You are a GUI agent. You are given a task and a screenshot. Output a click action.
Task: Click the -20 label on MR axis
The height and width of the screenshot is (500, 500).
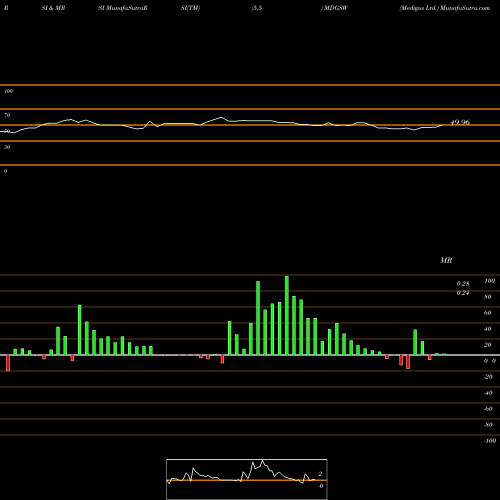click(x=488, y=377)
